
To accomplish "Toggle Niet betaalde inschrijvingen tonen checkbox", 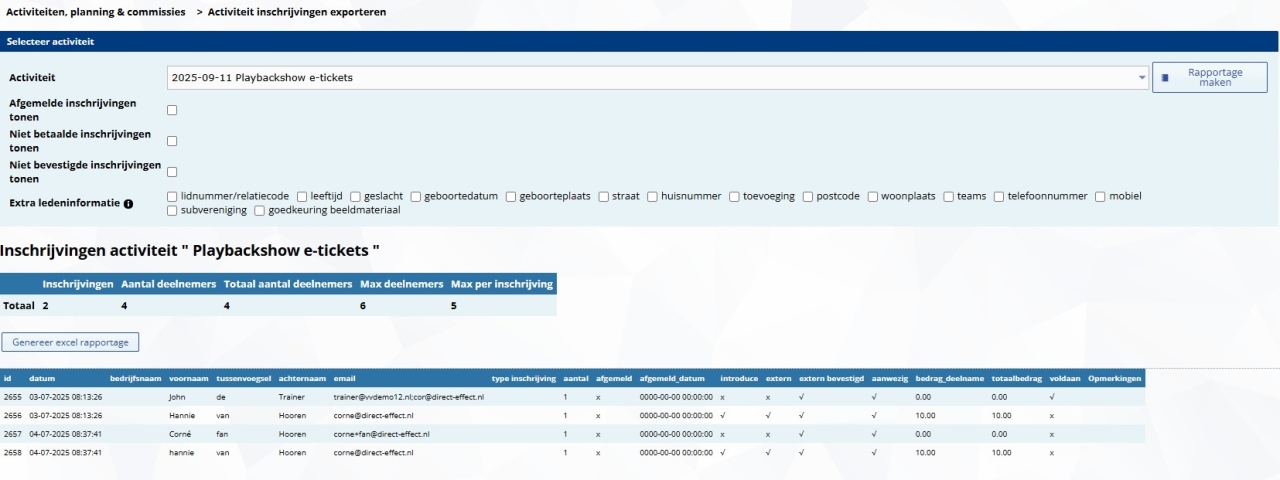I will [x=172, y=141].
